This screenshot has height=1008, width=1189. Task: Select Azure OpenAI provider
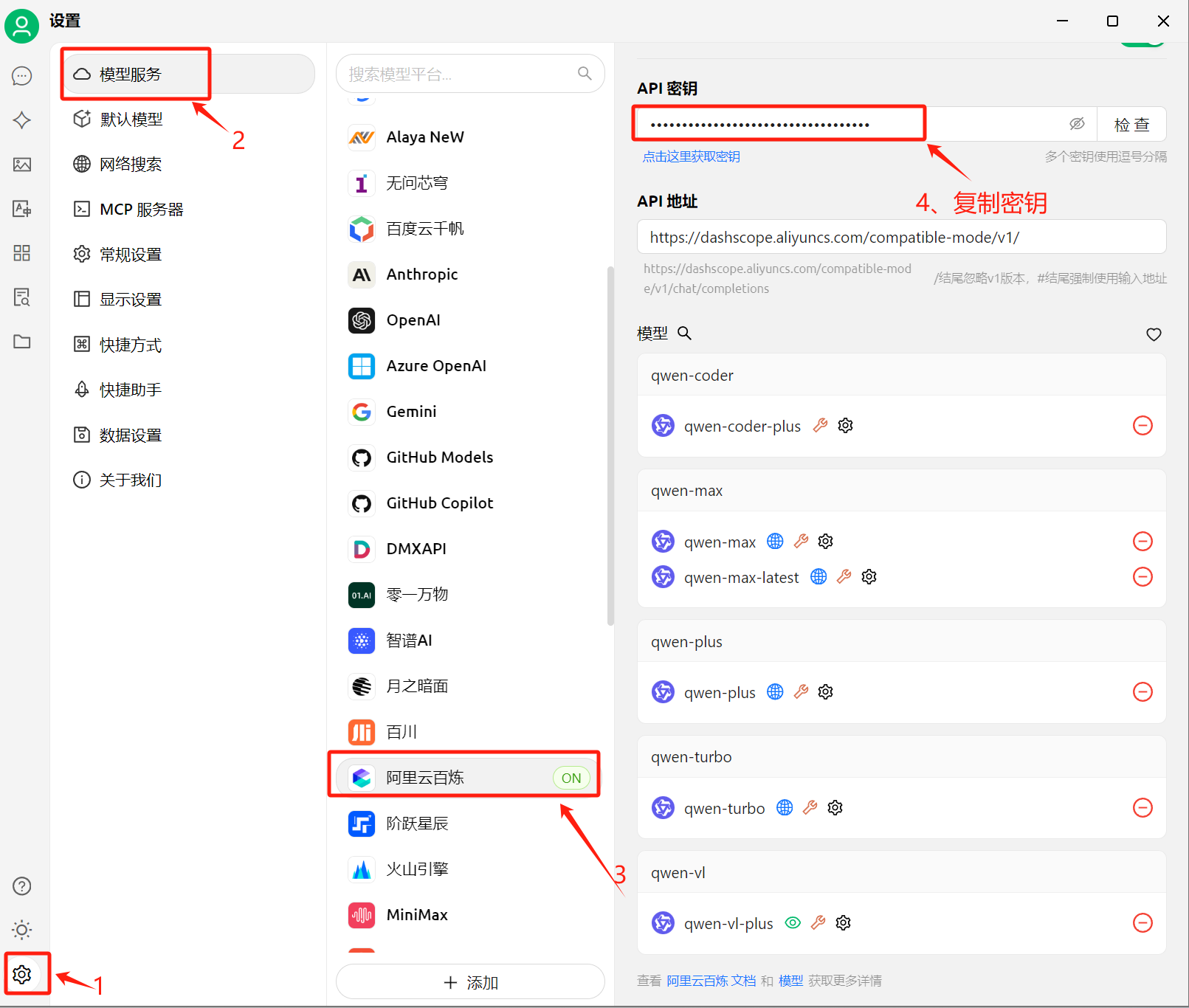[x=470, y=366]
